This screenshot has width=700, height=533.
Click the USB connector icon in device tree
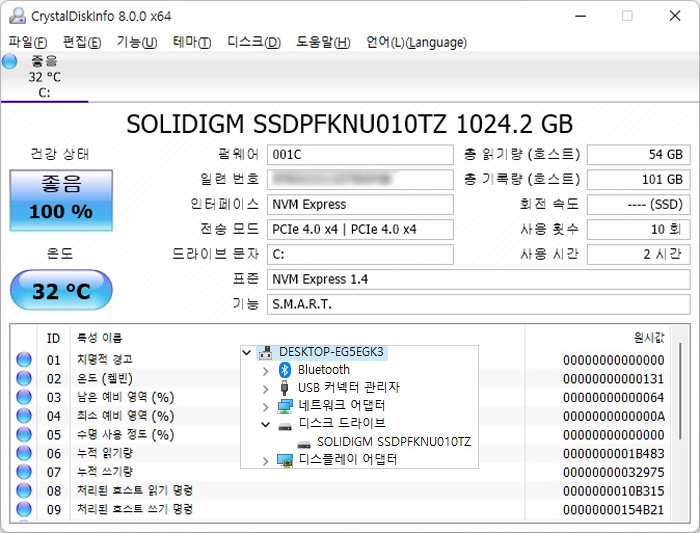tap(284, 387)
